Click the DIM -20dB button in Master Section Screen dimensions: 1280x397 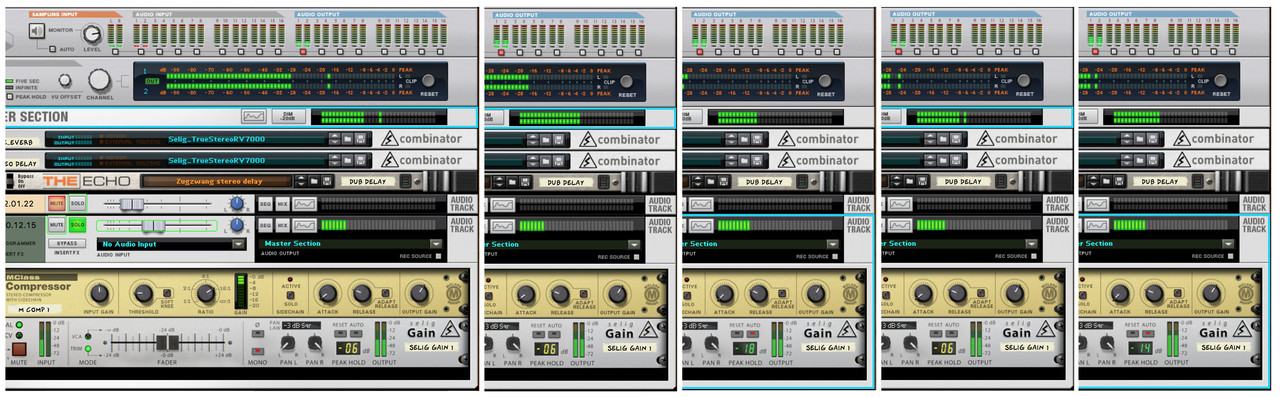(x=288, y=116)
